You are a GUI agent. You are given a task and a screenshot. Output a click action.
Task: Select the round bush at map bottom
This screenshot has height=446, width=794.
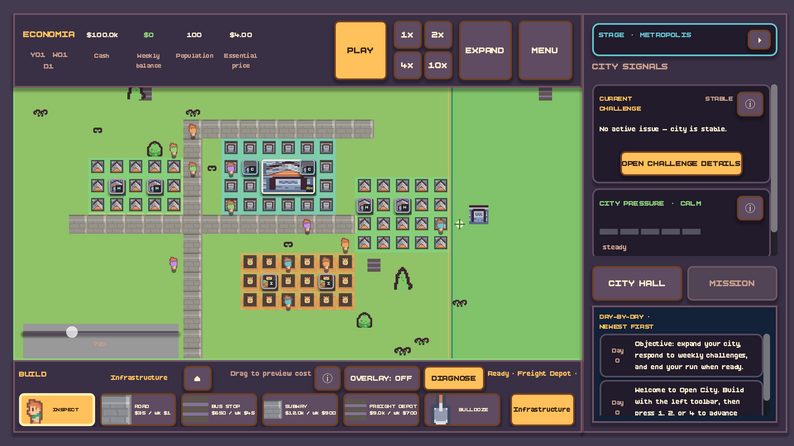tap(364, 320)
